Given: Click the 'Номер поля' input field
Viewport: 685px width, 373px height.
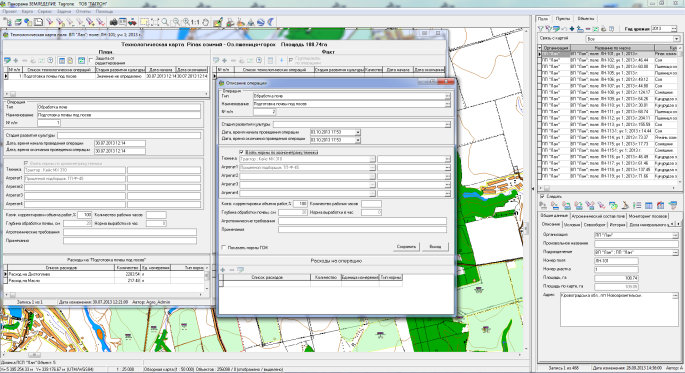Looking at the screenshot, I should 616,261.
